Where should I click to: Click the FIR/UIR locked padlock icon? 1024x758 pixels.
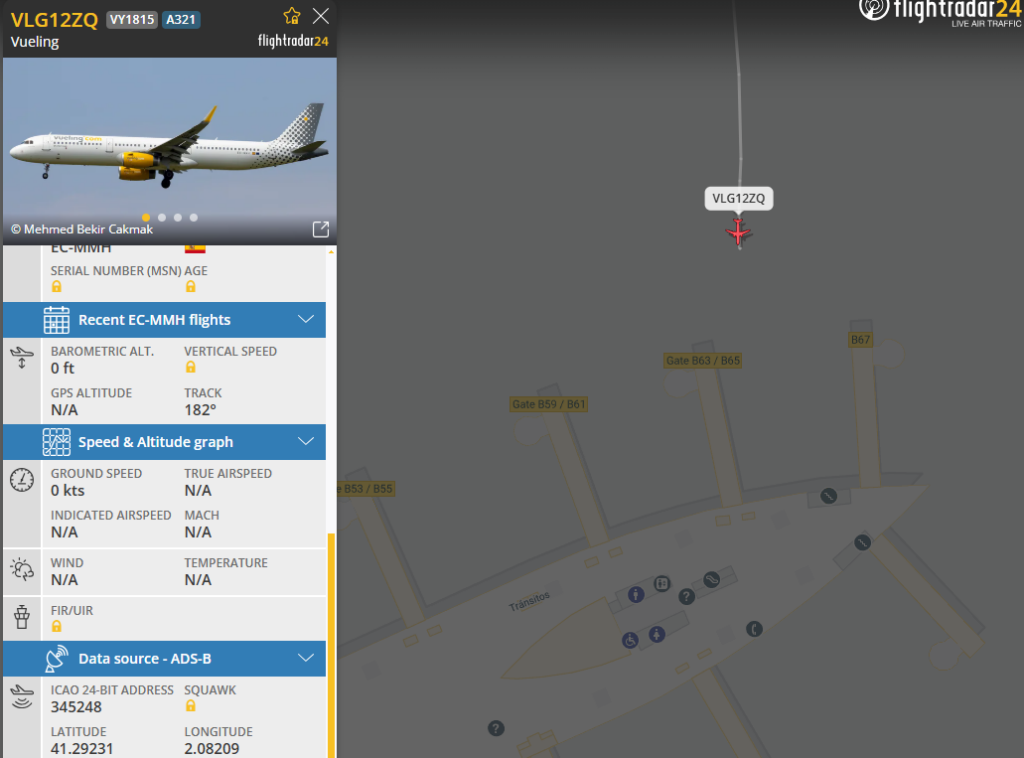point(57,626)
